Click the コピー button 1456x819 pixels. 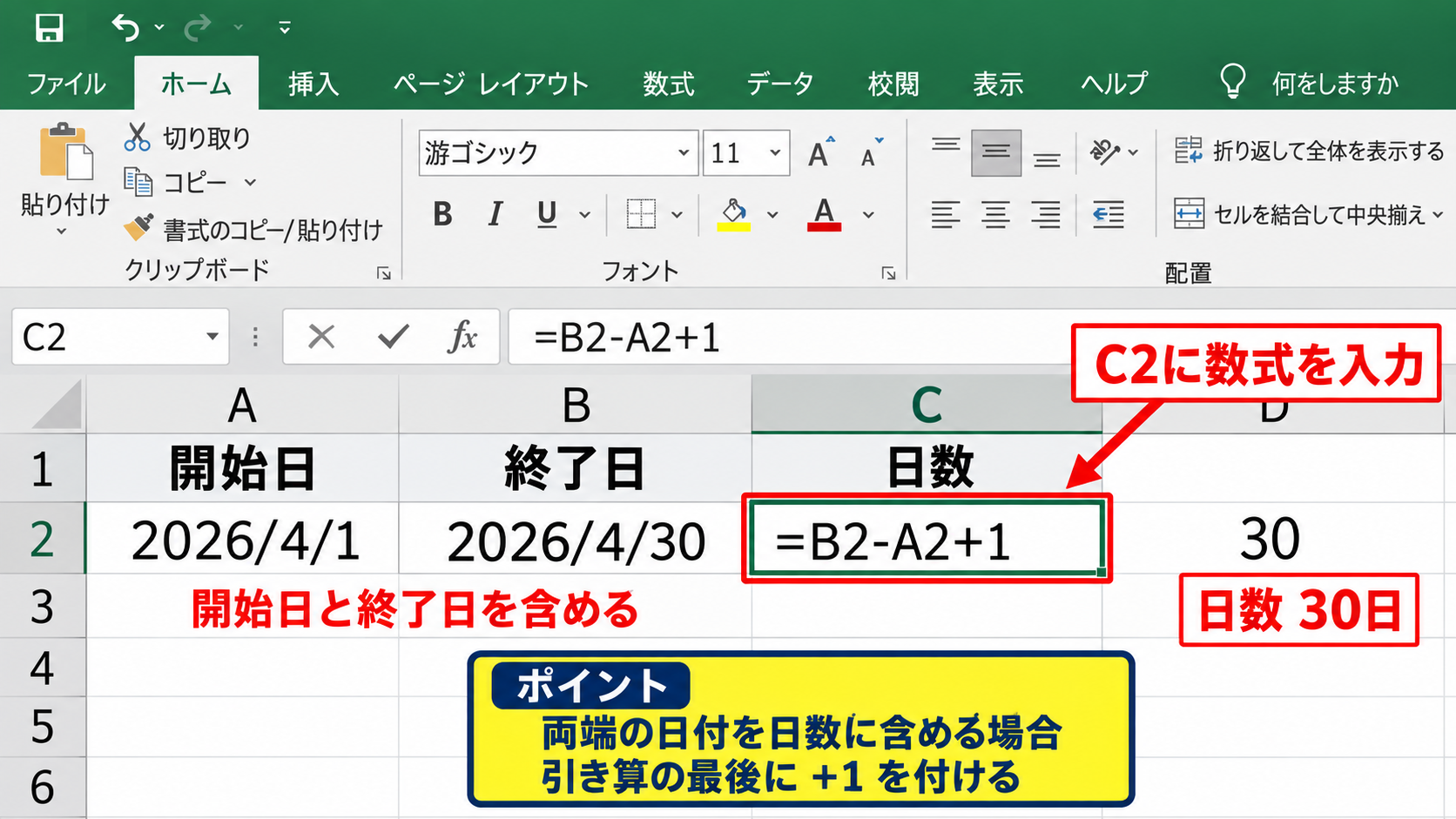click(x=177, y=183)
